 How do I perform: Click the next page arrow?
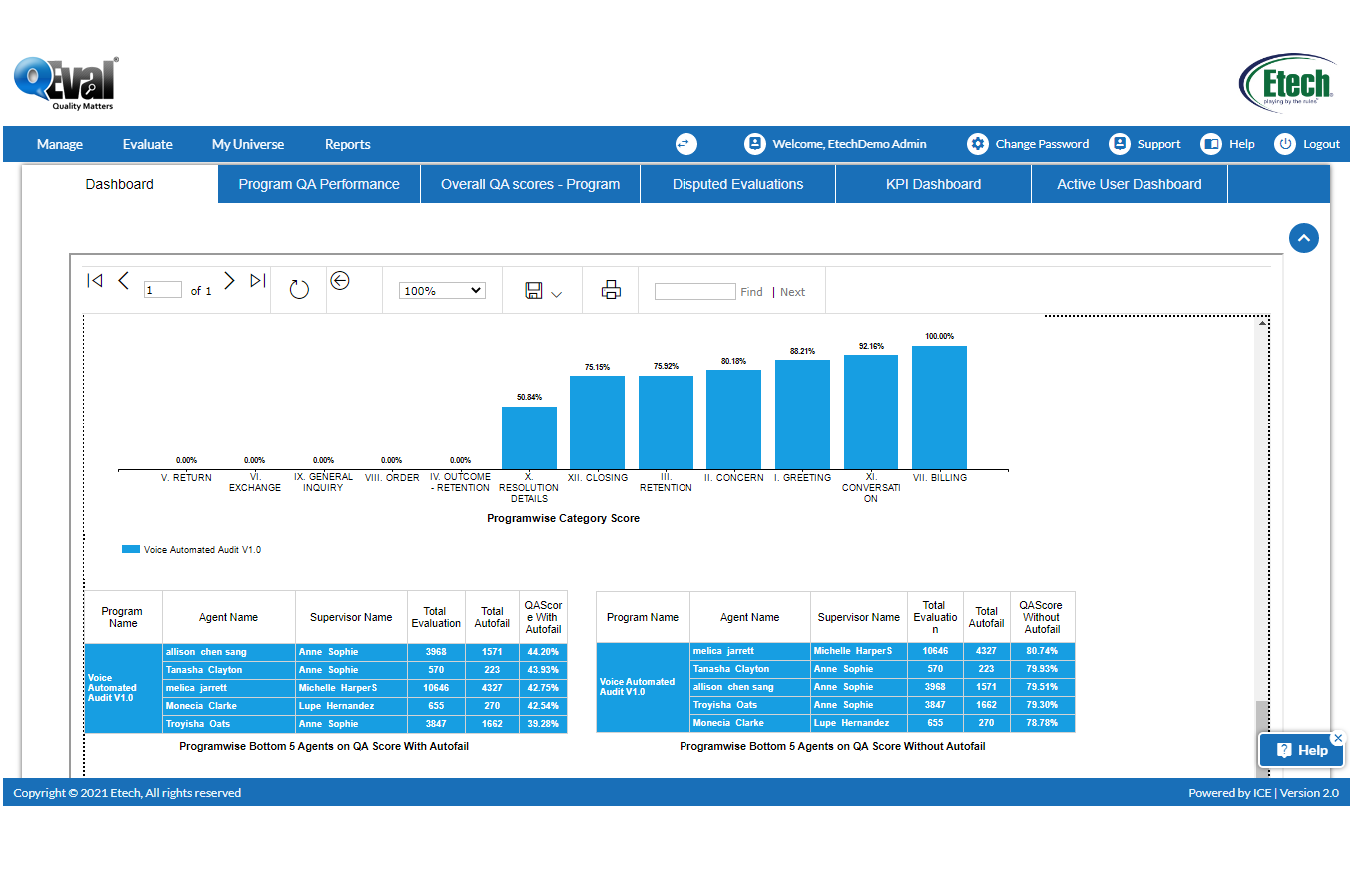coord(229,281)
